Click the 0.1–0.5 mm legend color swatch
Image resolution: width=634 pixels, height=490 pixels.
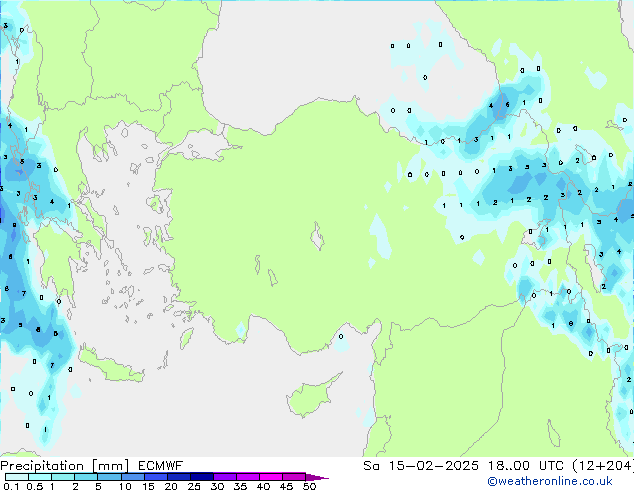click(x=17, y=477)
